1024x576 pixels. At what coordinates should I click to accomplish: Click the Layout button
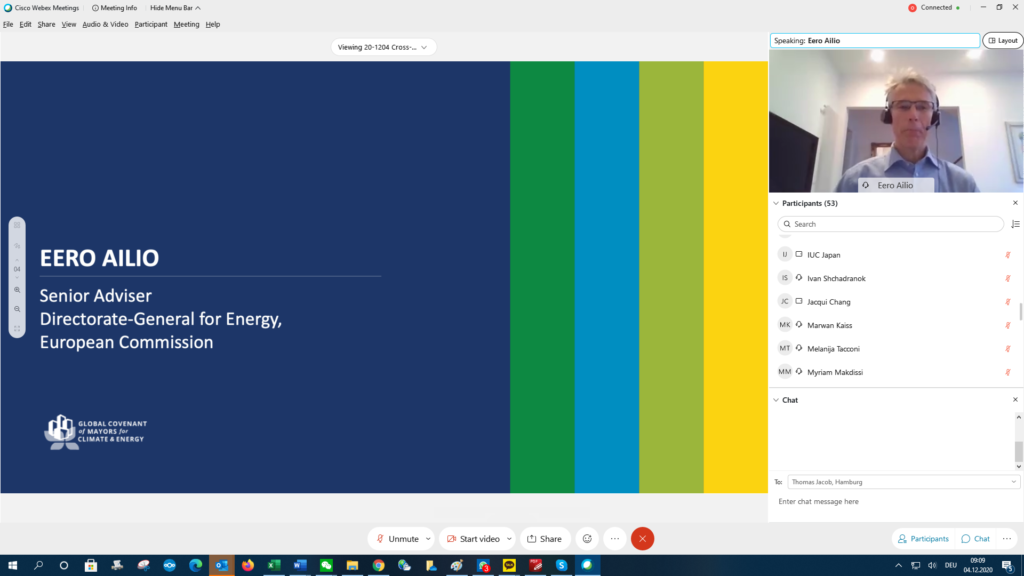tap(1002, 41)
